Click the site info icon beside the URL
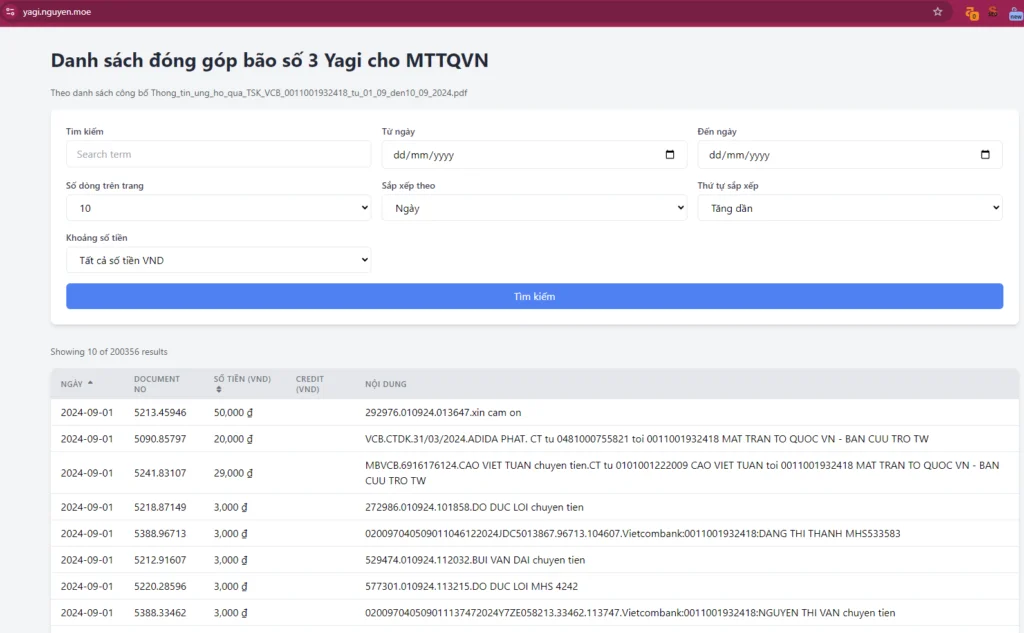1024x633 pixels. pyautogui.click(x=10, y=12)
